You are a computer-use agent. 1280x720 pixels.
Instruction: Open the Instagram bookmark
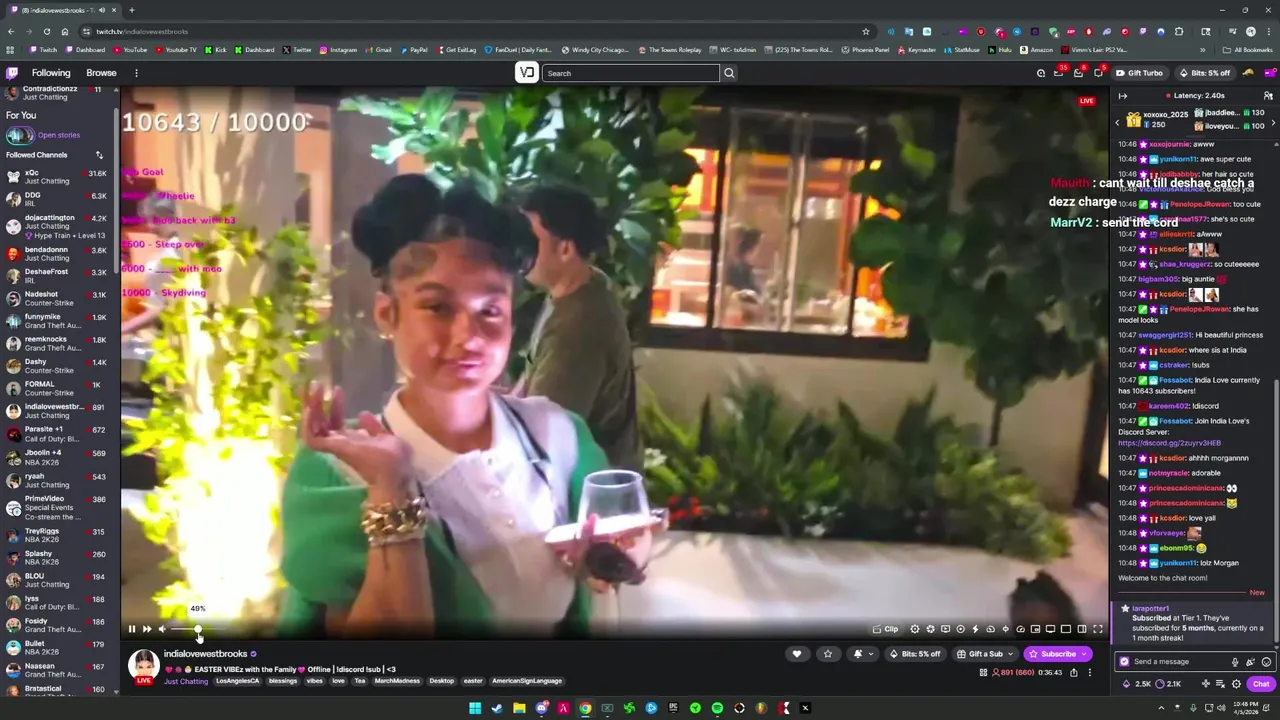(338, 50)
